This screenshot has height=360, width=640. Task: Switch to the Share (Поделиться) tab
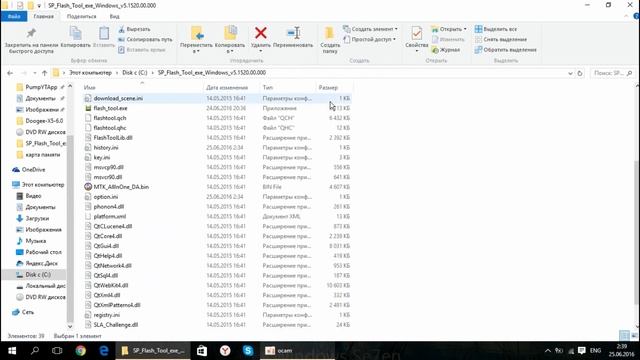[x=82, y=16]
